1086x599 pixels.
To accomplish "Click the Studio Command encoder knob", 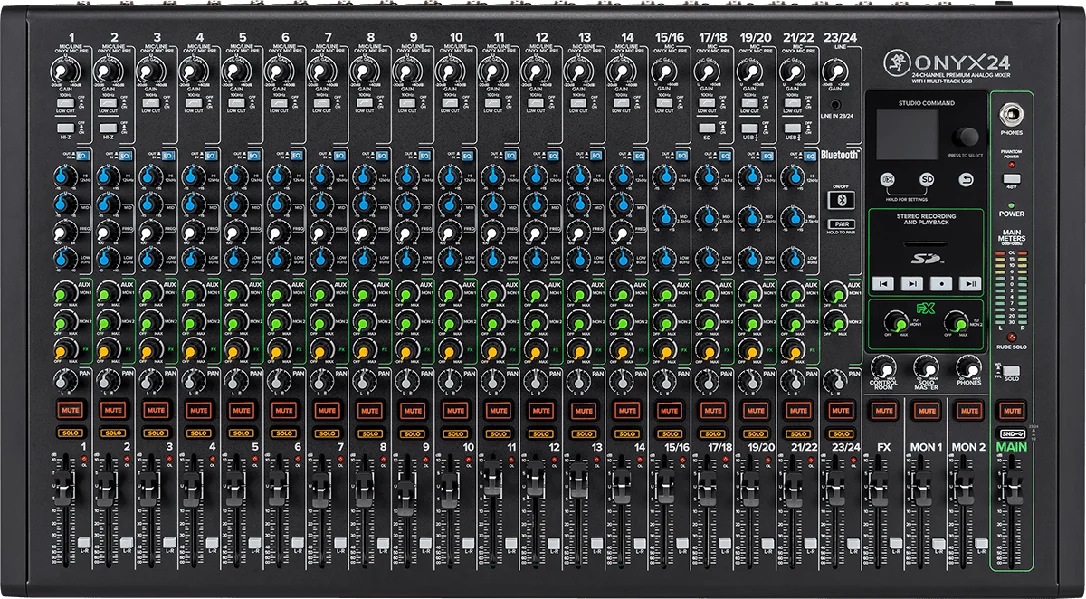I will (x=968, y=136).
